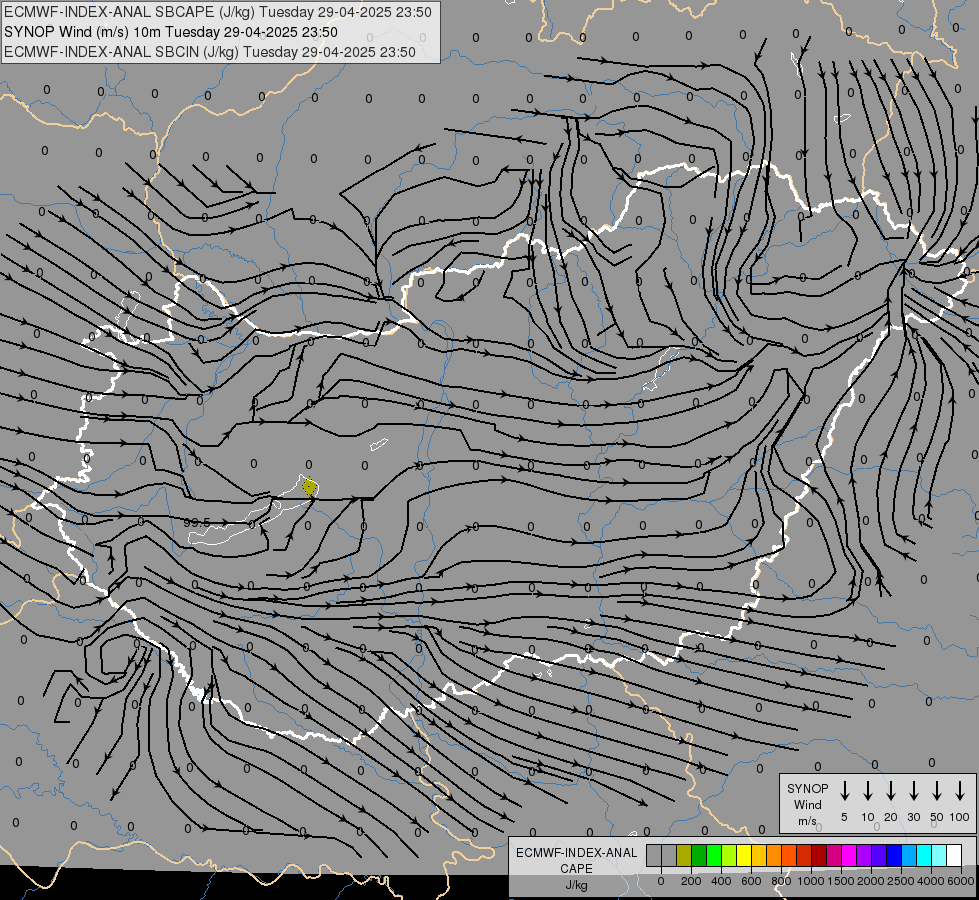Viewport: 979px width, 900px height.
Task: Select the pure yellow CAPE swatch
Action: pyautogui.click(x=744, y=855)
